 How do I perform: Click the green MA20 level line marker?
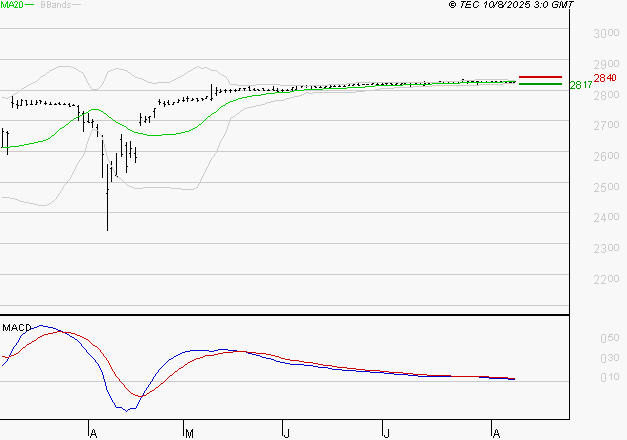tap(540, 84)
